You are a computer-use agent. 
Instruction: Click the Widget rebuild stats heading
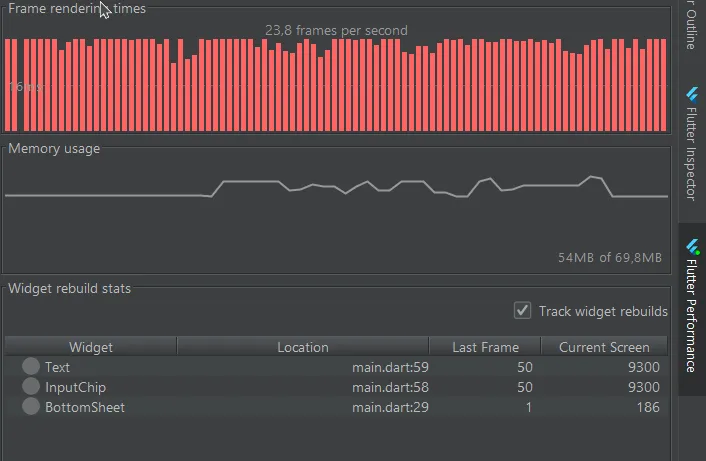pyautogui.click(x=69, y=288)
